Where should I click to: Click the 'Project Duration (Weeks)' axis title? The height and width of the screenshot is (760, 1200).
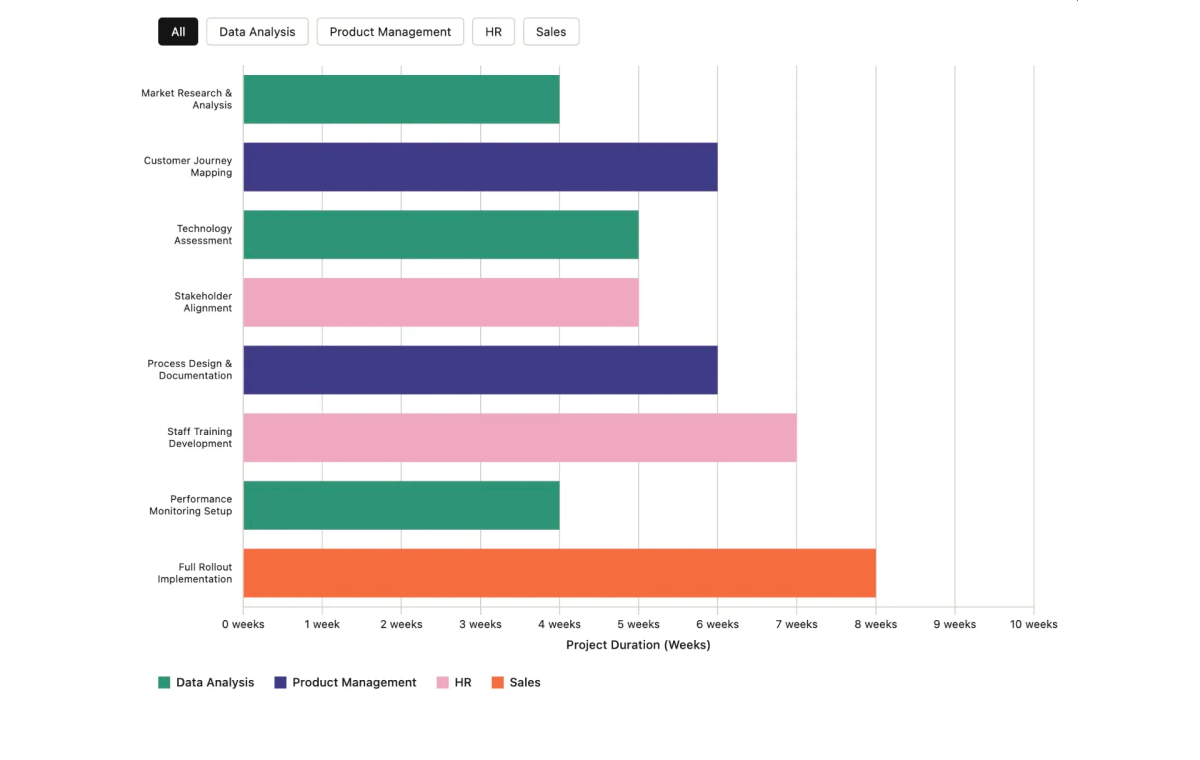(638, 645)
